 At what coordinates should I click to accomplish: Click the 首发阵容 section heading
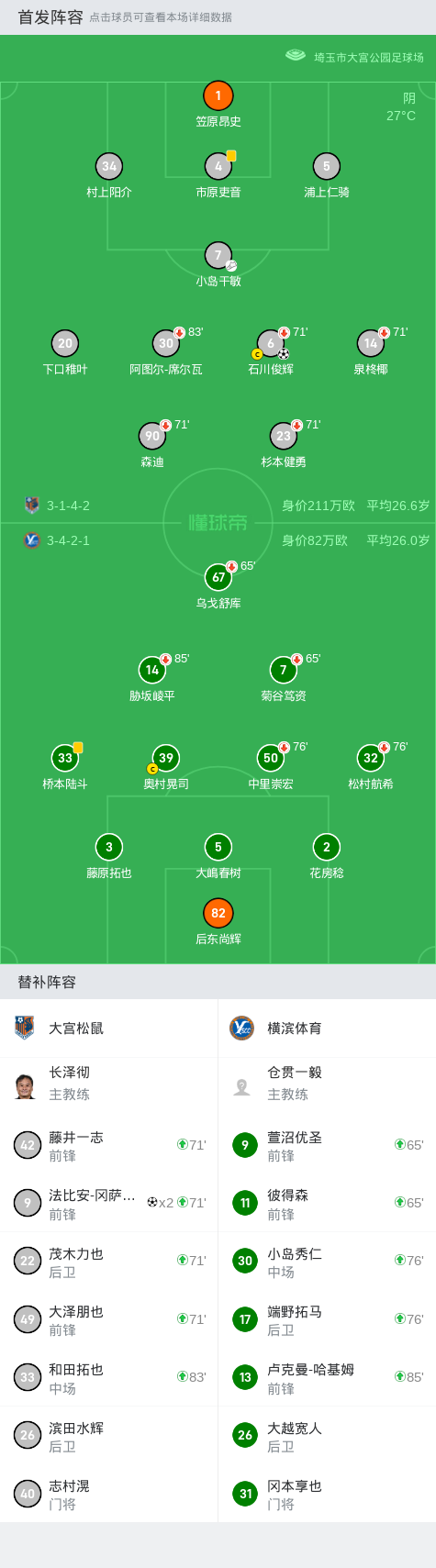pyautogui.click(x=50, y=17)
